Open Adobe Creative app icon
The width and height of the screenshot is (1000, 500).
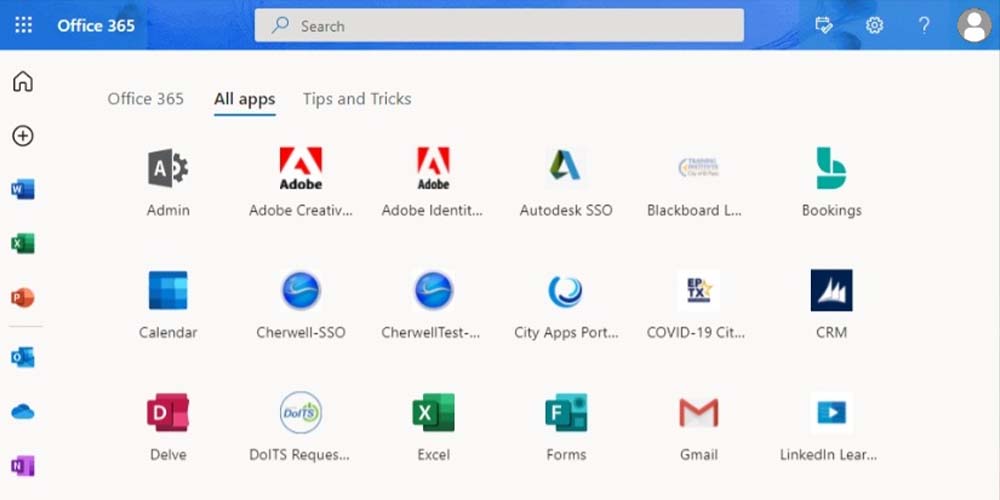[x=301, y=168]
